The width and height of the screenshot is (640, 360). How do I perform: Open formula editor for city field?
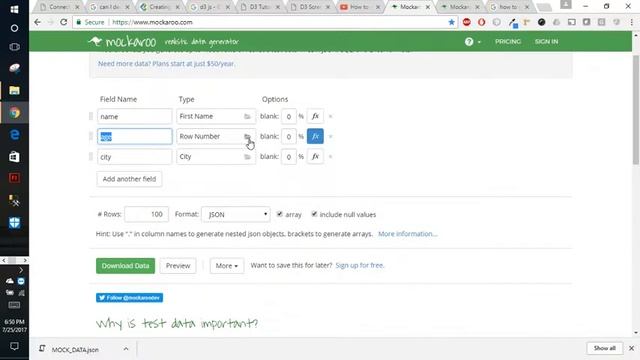click(x=315, y=157)
